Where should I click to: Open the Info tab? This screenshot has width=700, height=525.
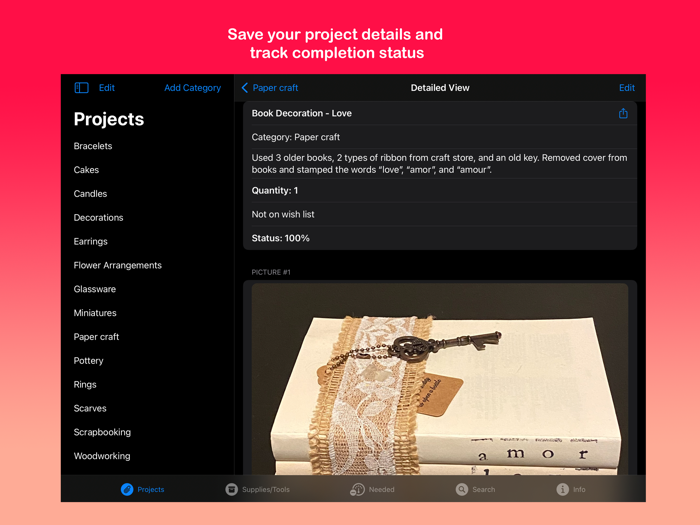click(x=571, y=489)
